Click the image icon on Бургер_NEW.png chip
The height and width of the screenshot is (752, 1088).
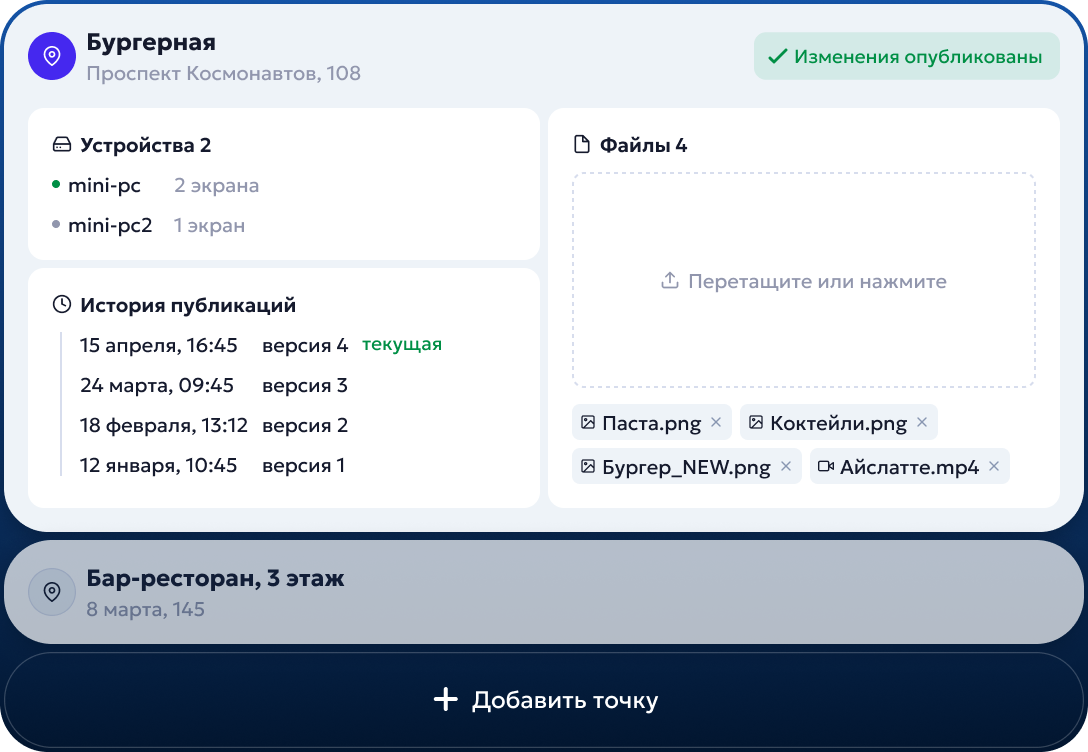tap(588, 466)
